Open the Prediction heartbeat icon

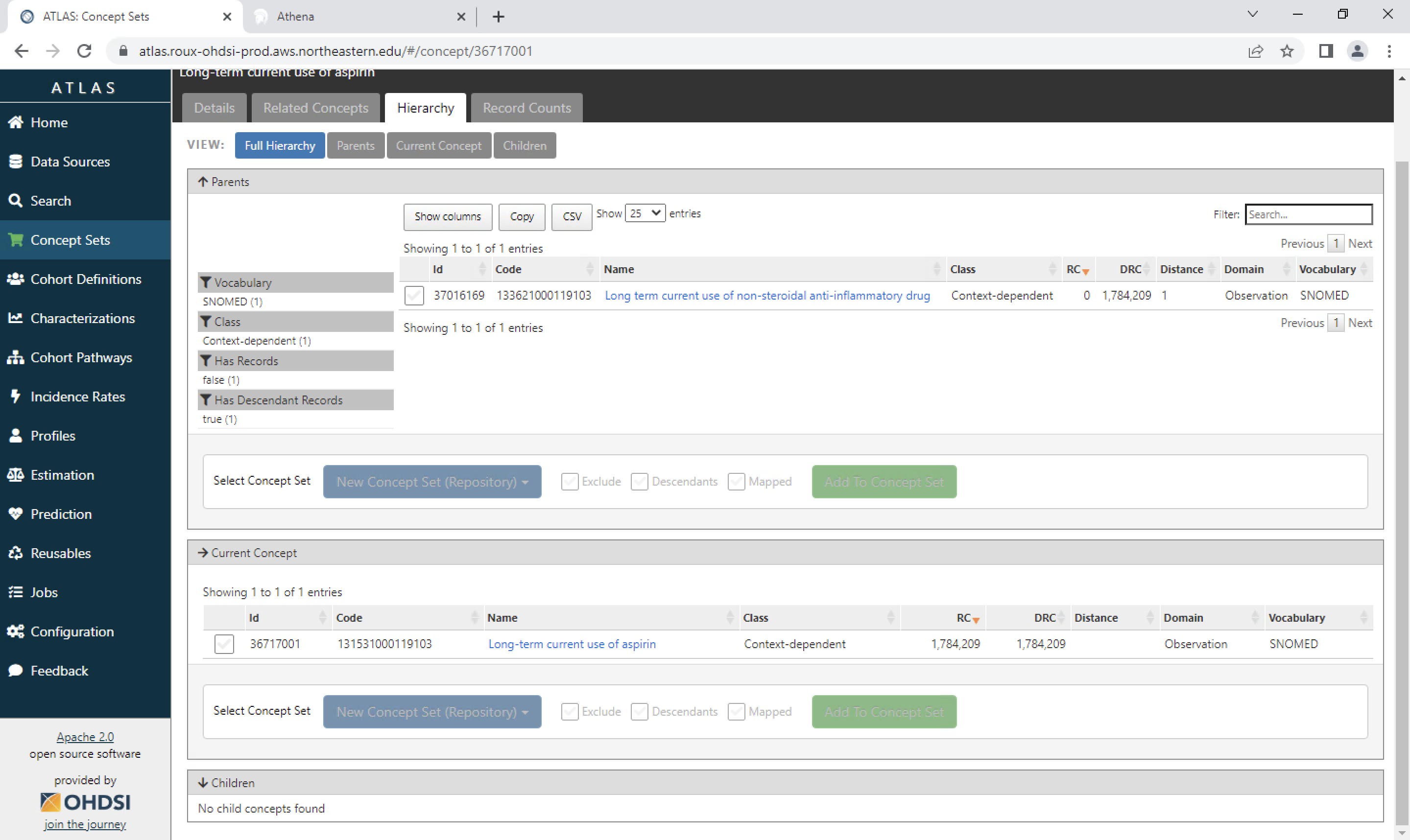tap(15, 514)
